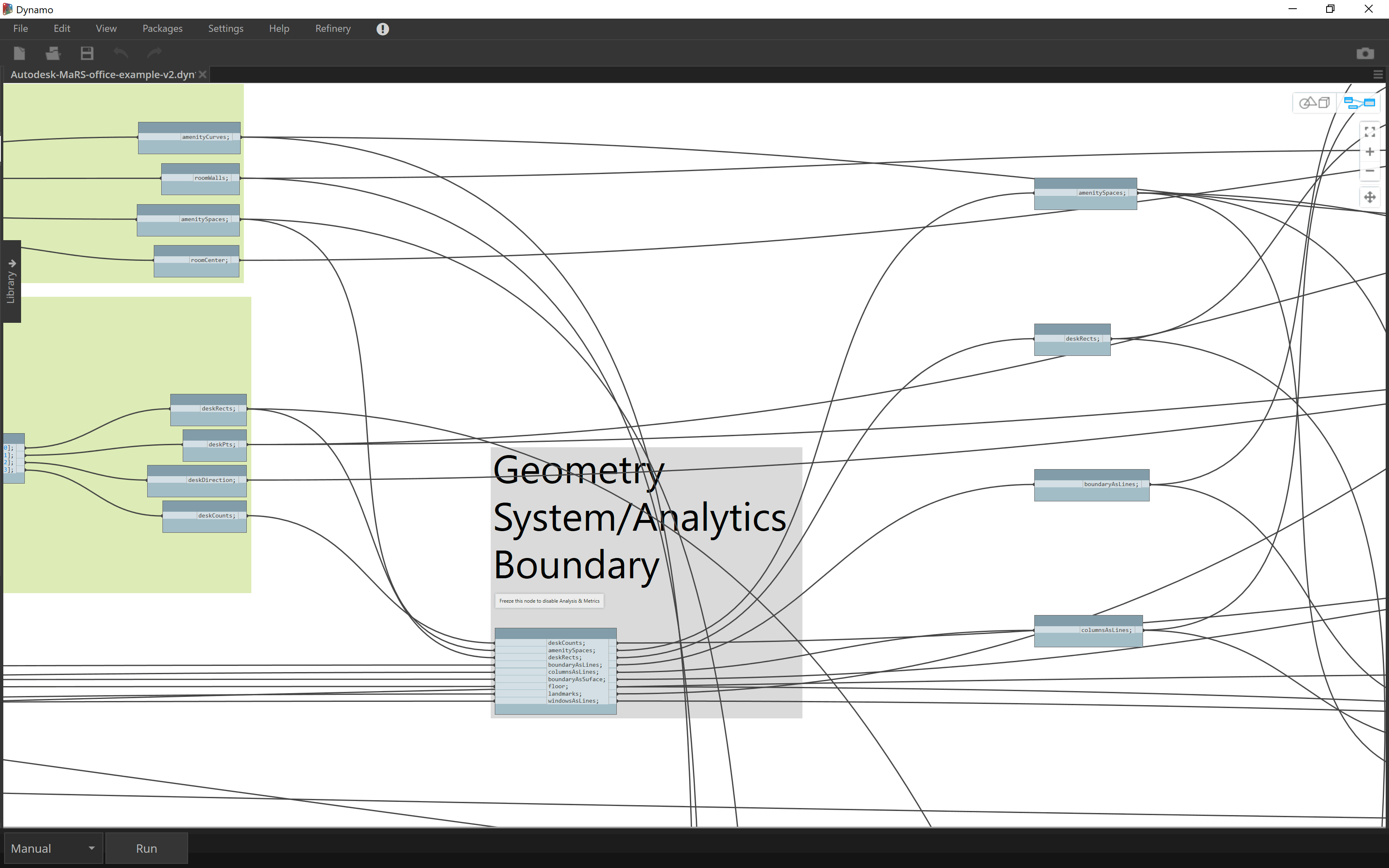Close the Autodesk-MaRS-office-example-v2.dyn tab

[x=203, y=75]
